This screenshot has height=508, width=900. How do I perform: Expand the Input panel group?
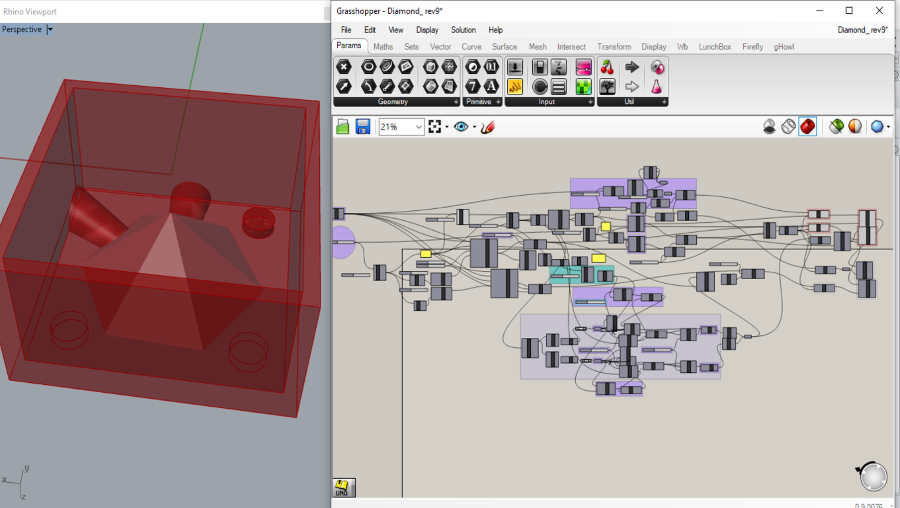point(590,102)
